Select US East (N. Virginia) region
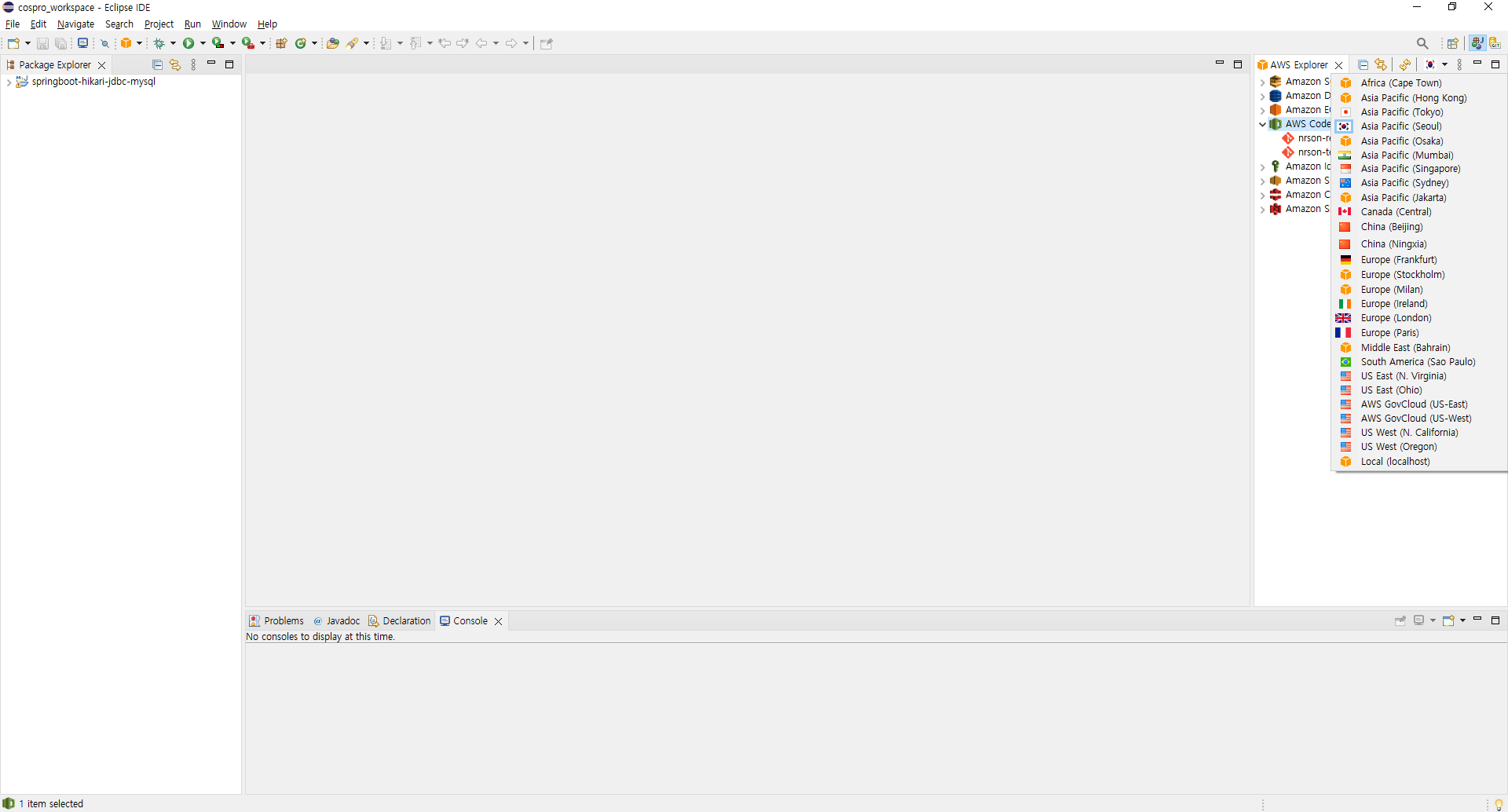The height and width of the screenshot is (812, 1508). (1404, 375)
